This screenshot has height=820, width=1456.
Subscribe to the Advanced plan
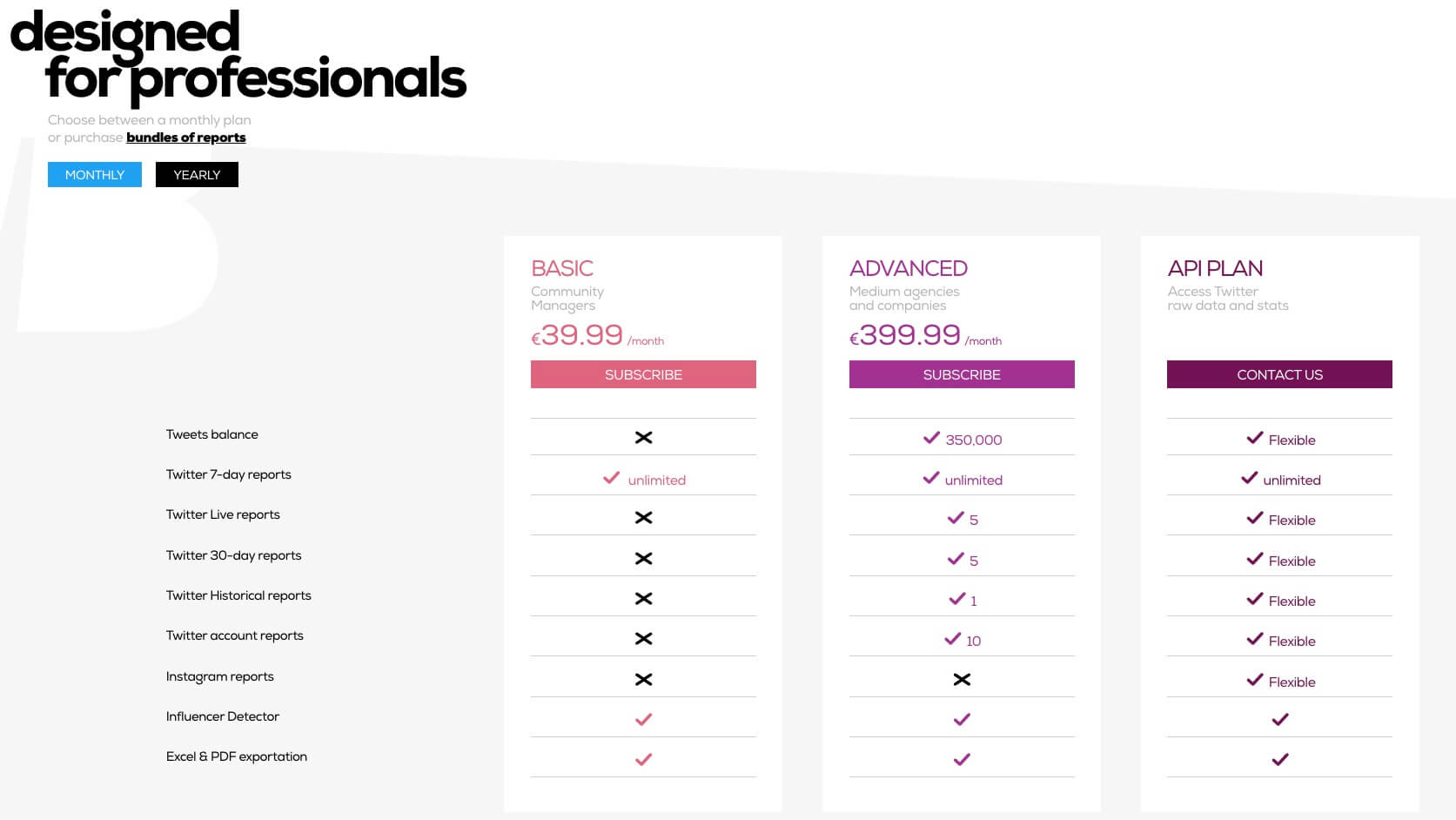(962, 374)
